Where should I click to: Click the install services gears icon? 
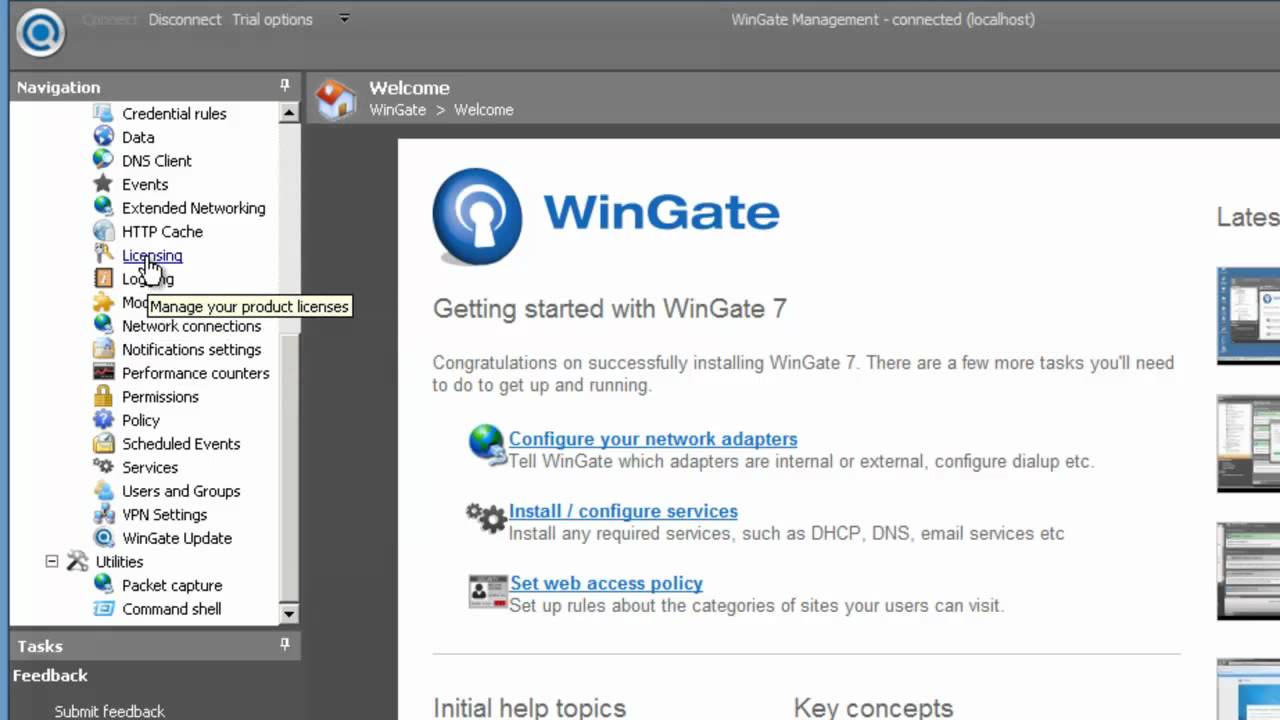(x=487, y=517)
